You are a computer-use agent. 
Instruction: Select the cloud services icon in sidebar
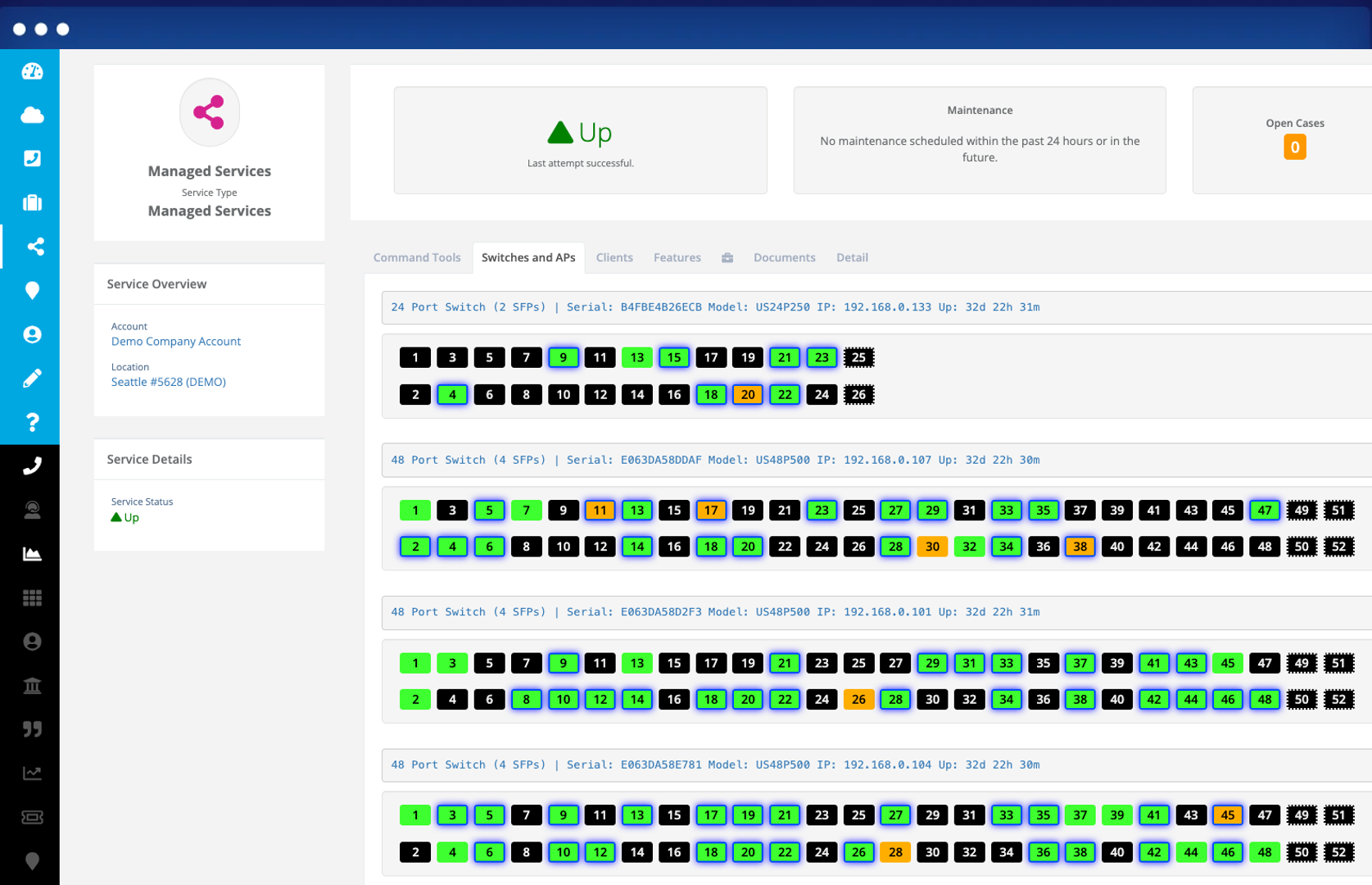31,115
